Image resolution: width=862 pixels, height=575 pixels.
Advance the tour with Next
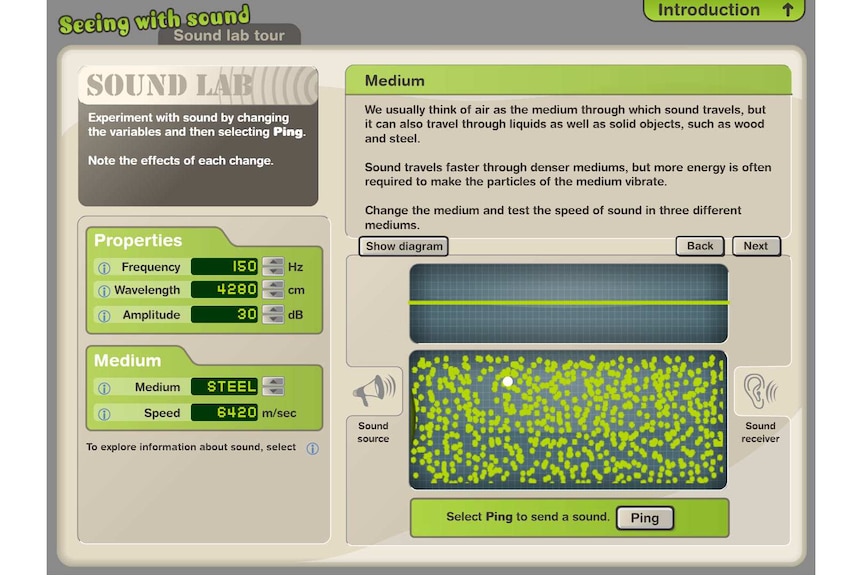click(x=756, y=246)
